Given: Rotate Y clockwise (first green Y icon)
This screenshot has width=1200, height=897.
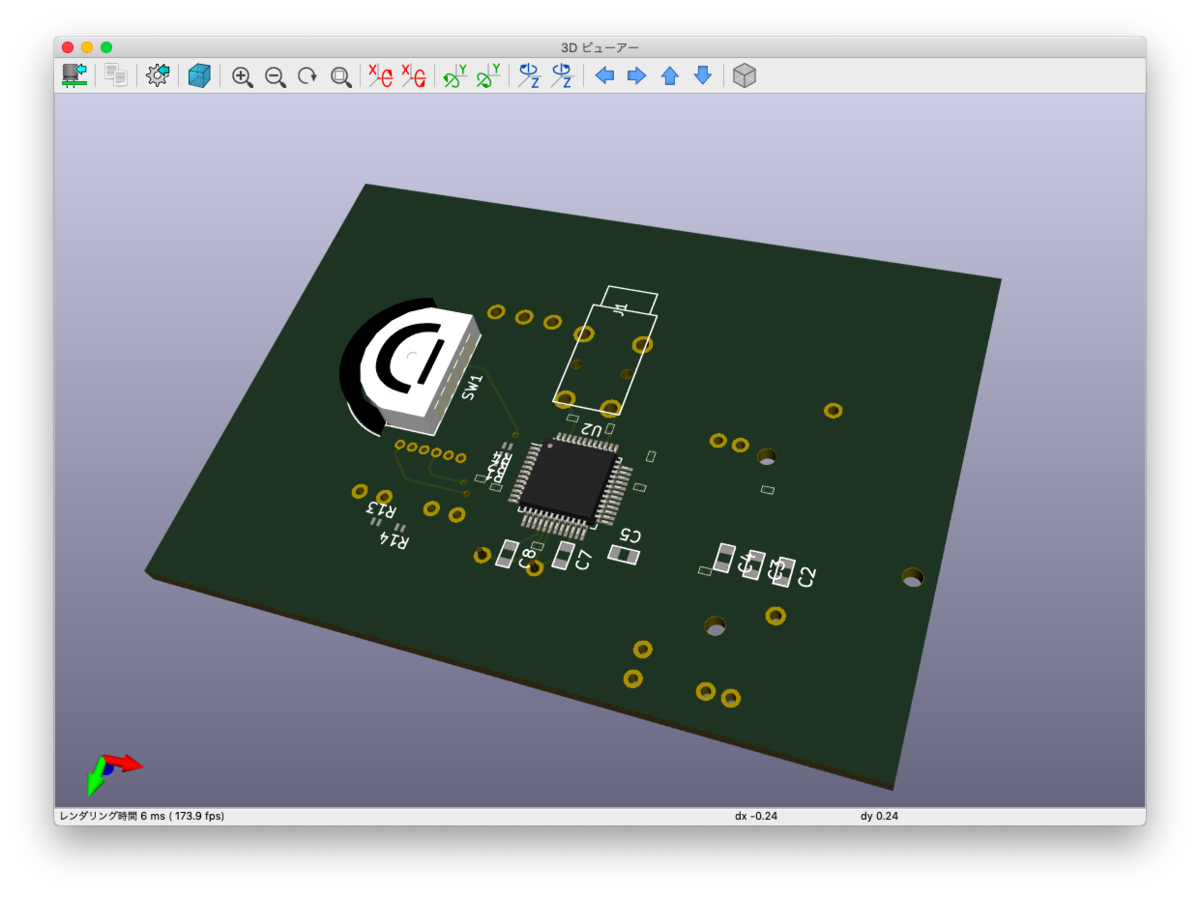Looking at the screenshot, I should (455, 76).
